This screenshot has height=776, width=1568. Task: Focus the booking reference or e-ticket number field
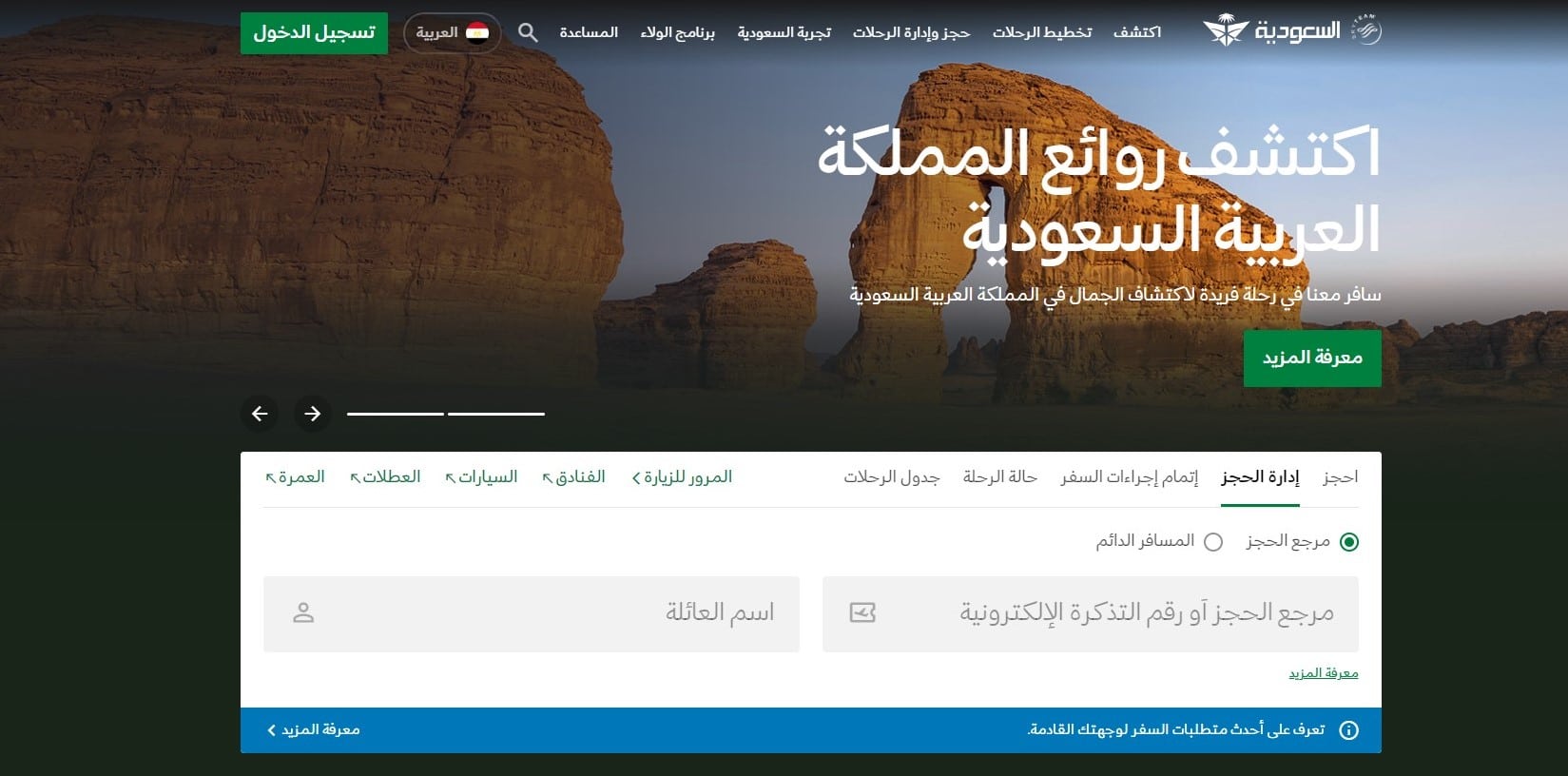click(1091, 613)
